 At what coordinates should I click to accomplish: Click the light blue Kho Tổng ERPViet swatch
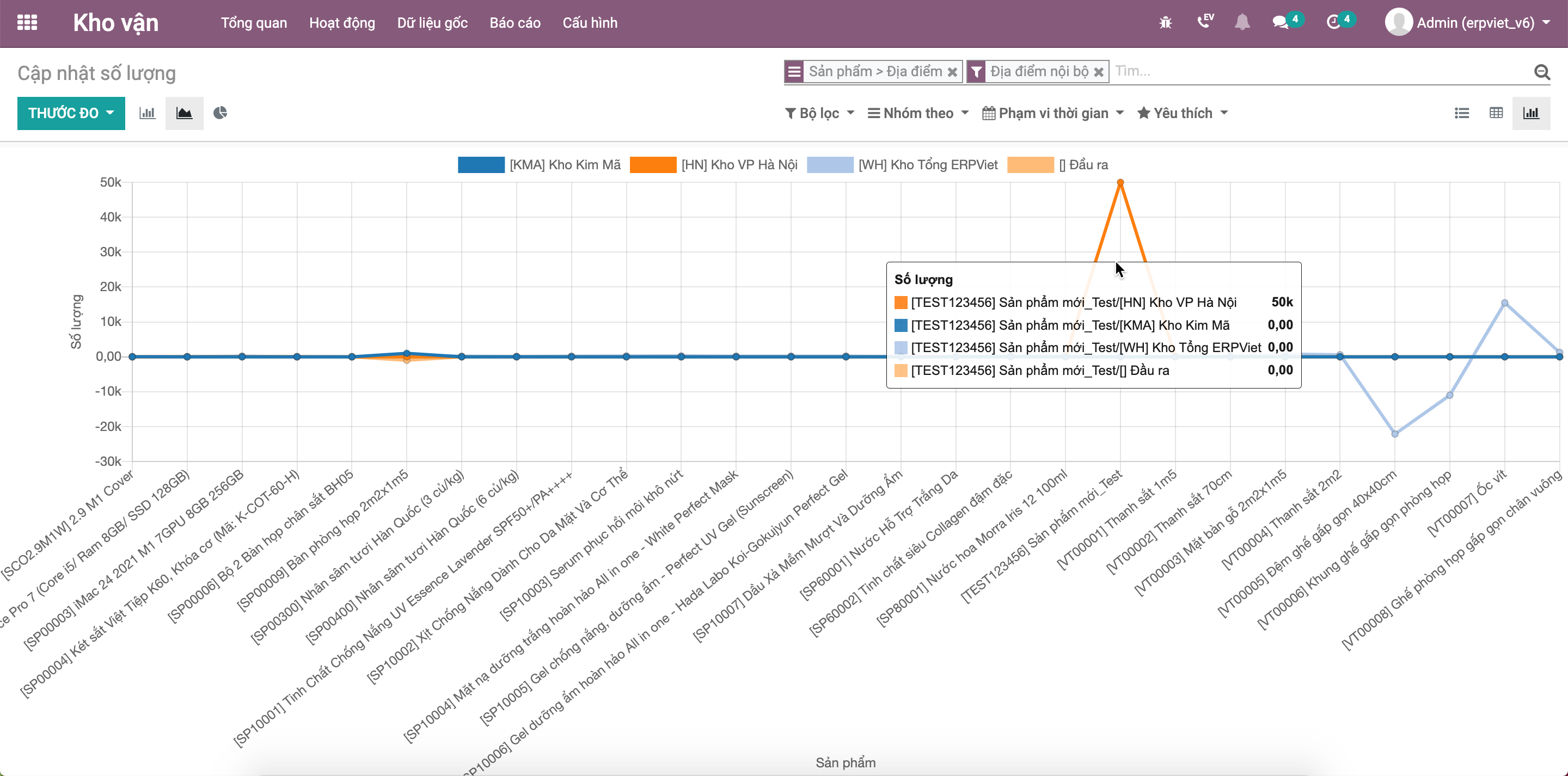pyautogui.click(x=830, y=165)
